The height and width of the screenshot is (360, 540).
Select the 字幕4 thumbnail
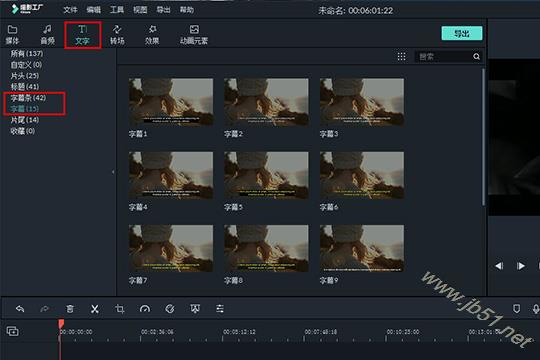coord(171,175)
